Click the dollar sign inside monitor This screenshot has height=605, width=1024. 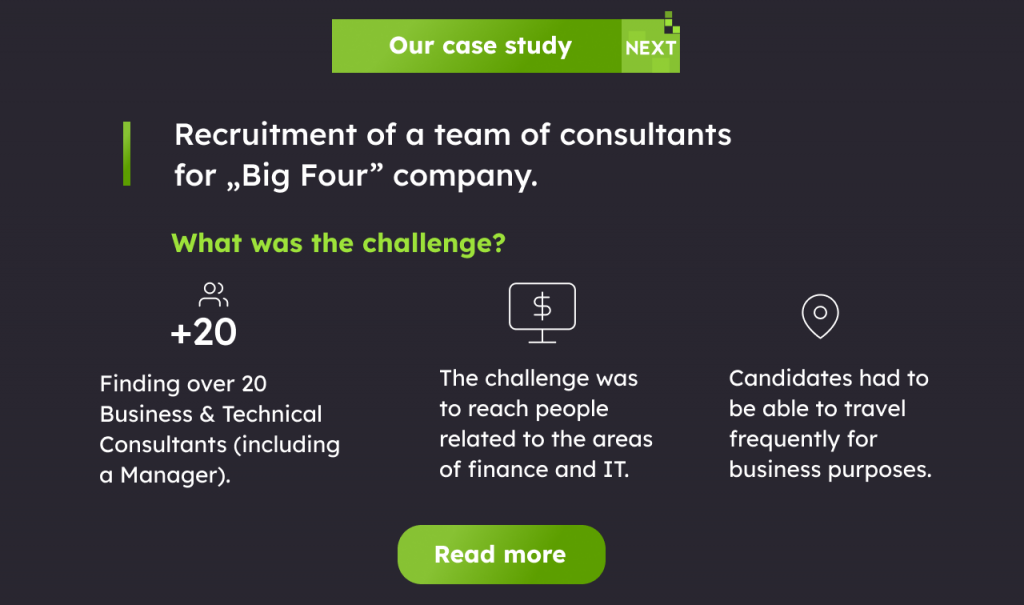tap(542, 306)
